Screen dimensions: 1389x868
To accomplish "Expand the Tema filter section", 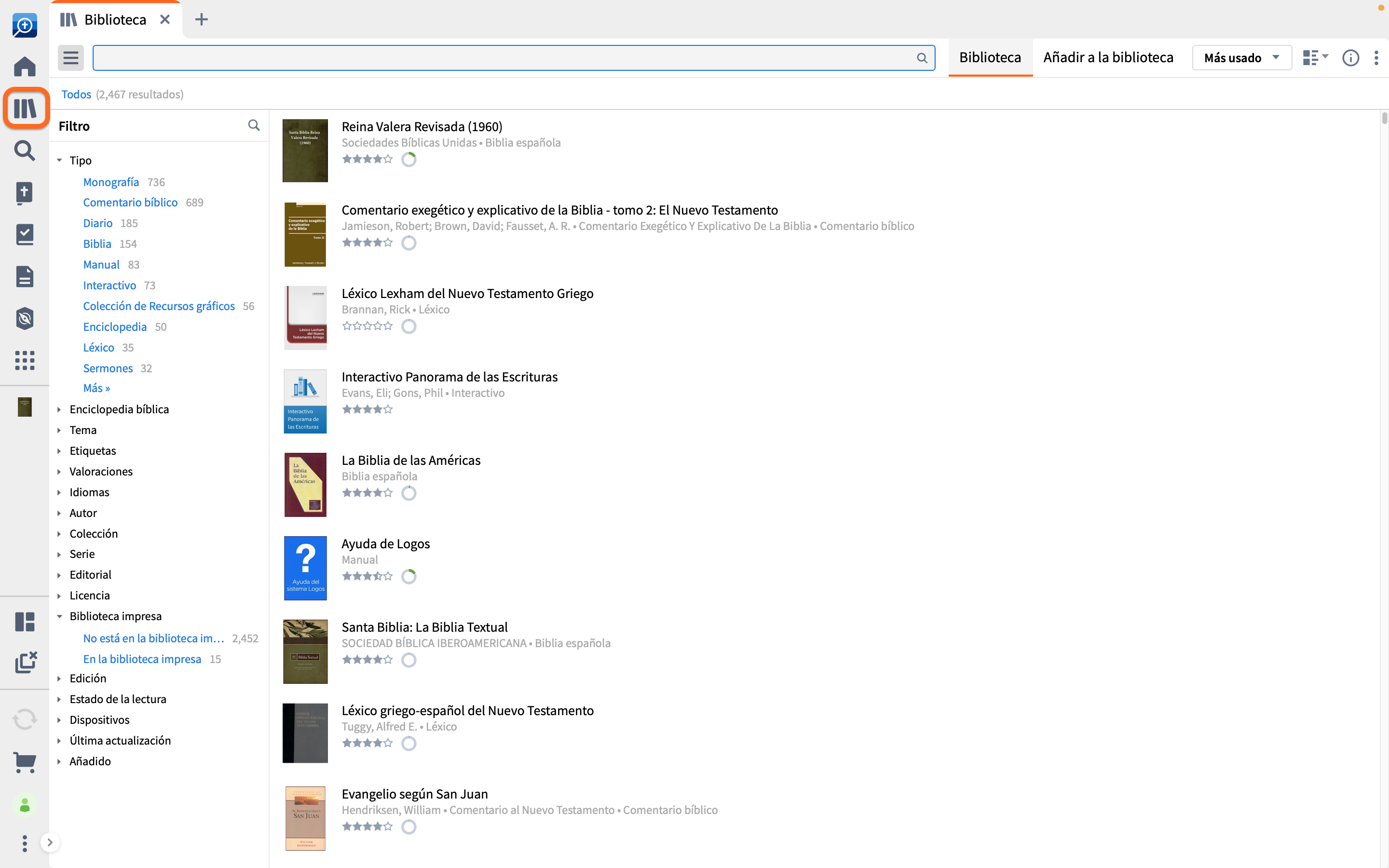I will (59, 430).
